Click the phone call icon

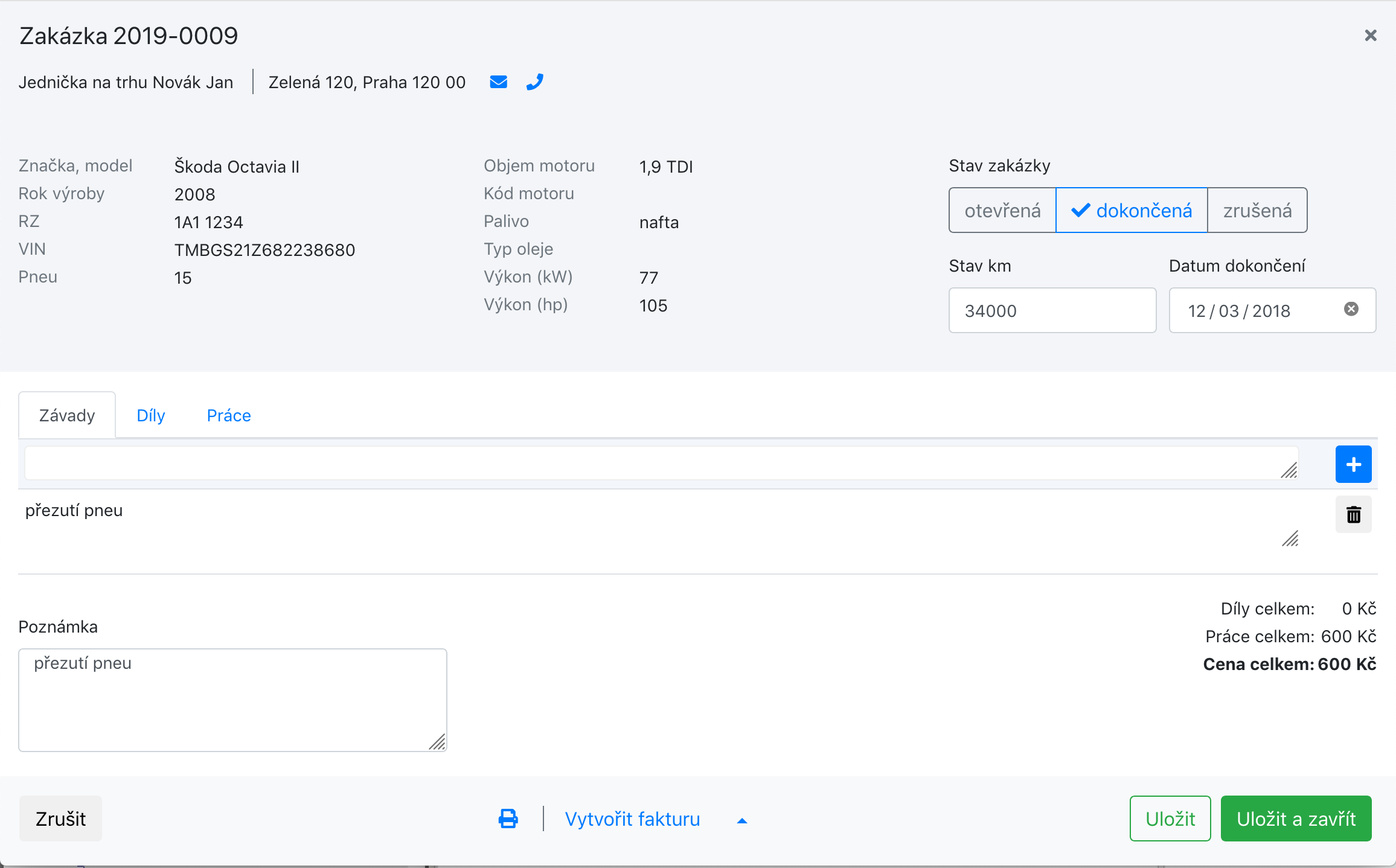535,82
